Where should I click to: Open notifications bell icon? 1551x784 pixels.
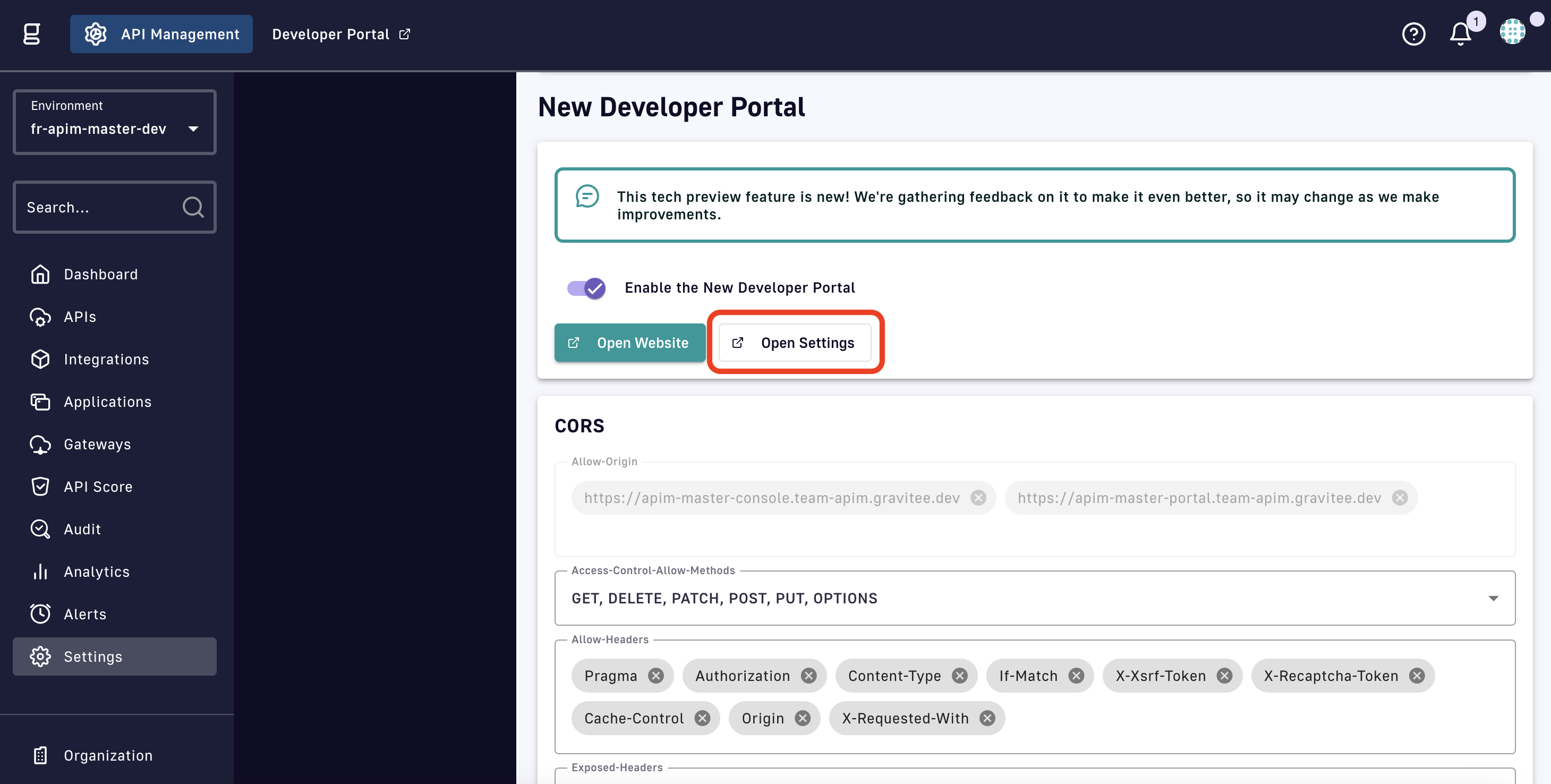pos(1460,35)
